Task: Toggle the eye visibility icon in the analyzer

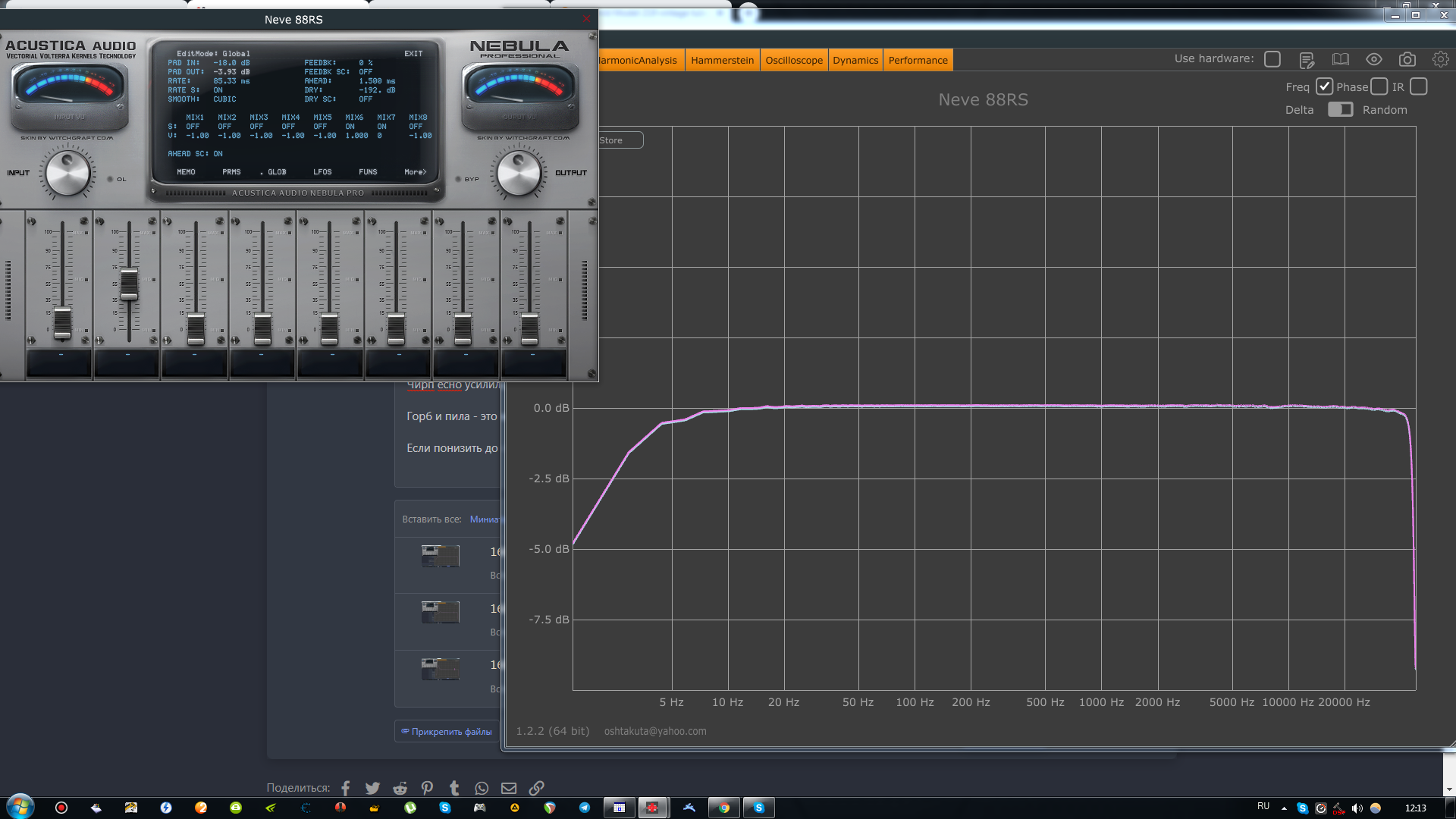Action: tap(1373, 59)
